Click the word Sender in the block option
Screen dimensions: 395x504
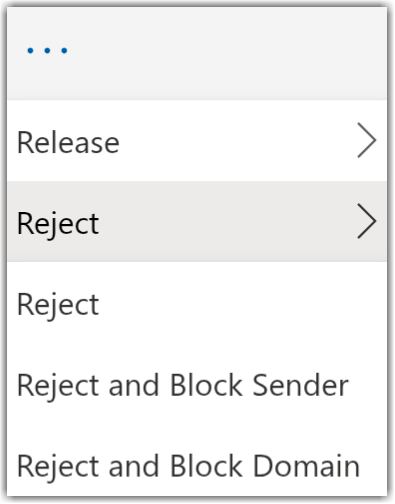(x=300, y=385)
